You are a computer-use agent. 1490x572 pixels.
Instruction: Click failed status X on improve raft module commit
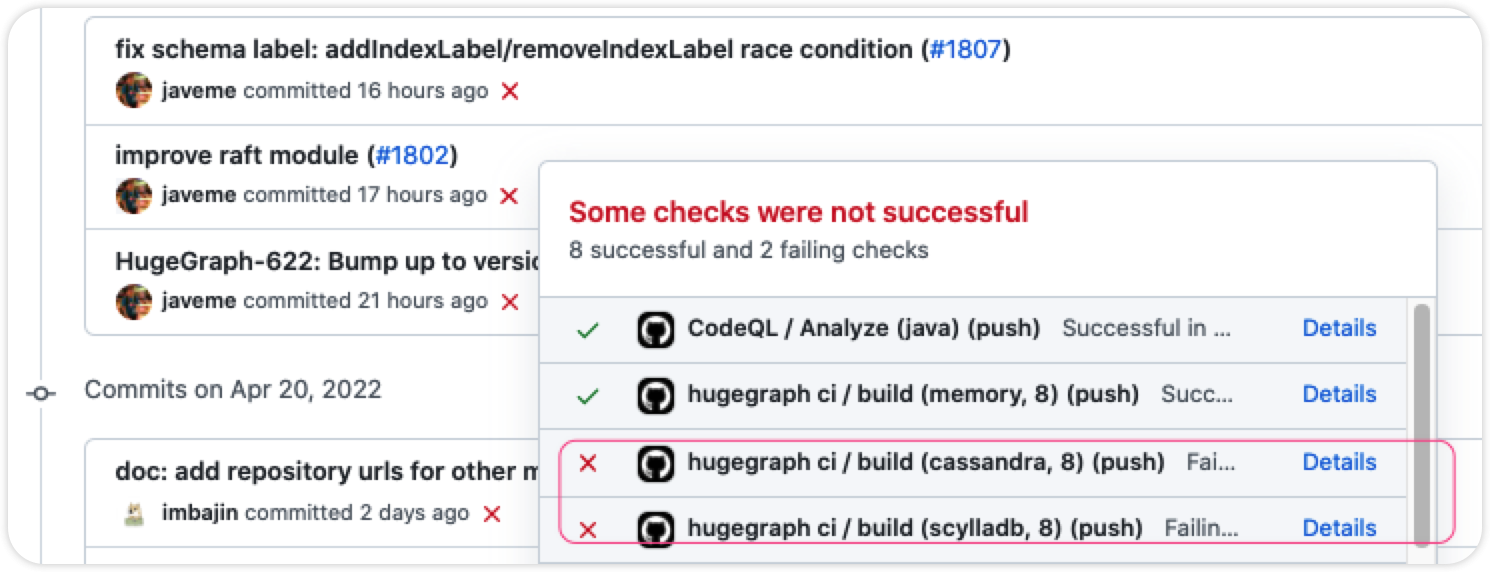pos(509,196)
